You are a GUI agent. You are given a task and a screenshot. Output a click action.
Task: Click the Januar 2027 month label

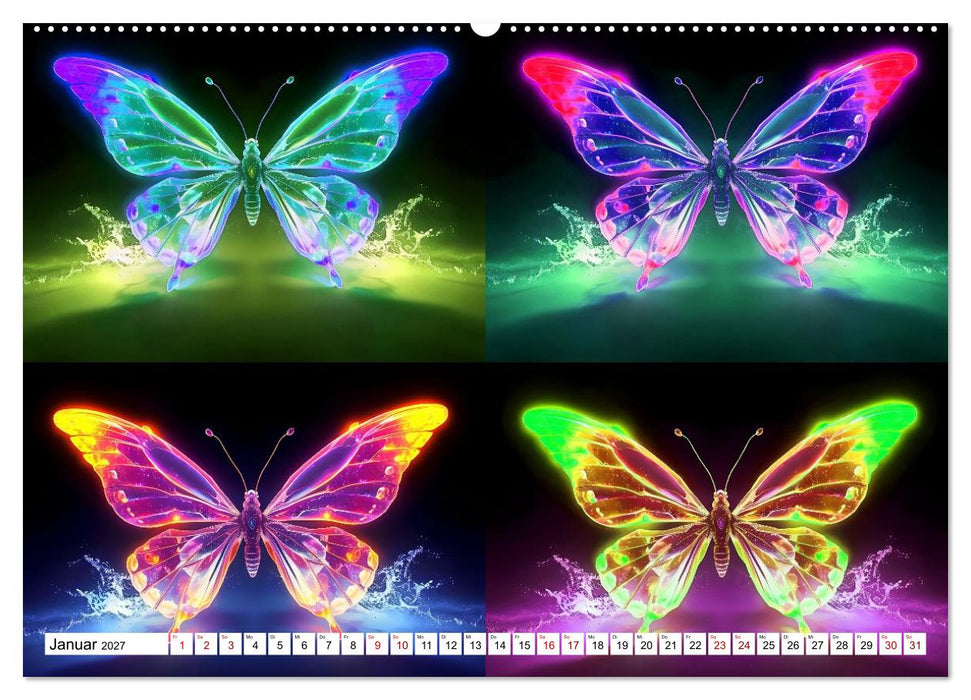click(x=87, y=645)
